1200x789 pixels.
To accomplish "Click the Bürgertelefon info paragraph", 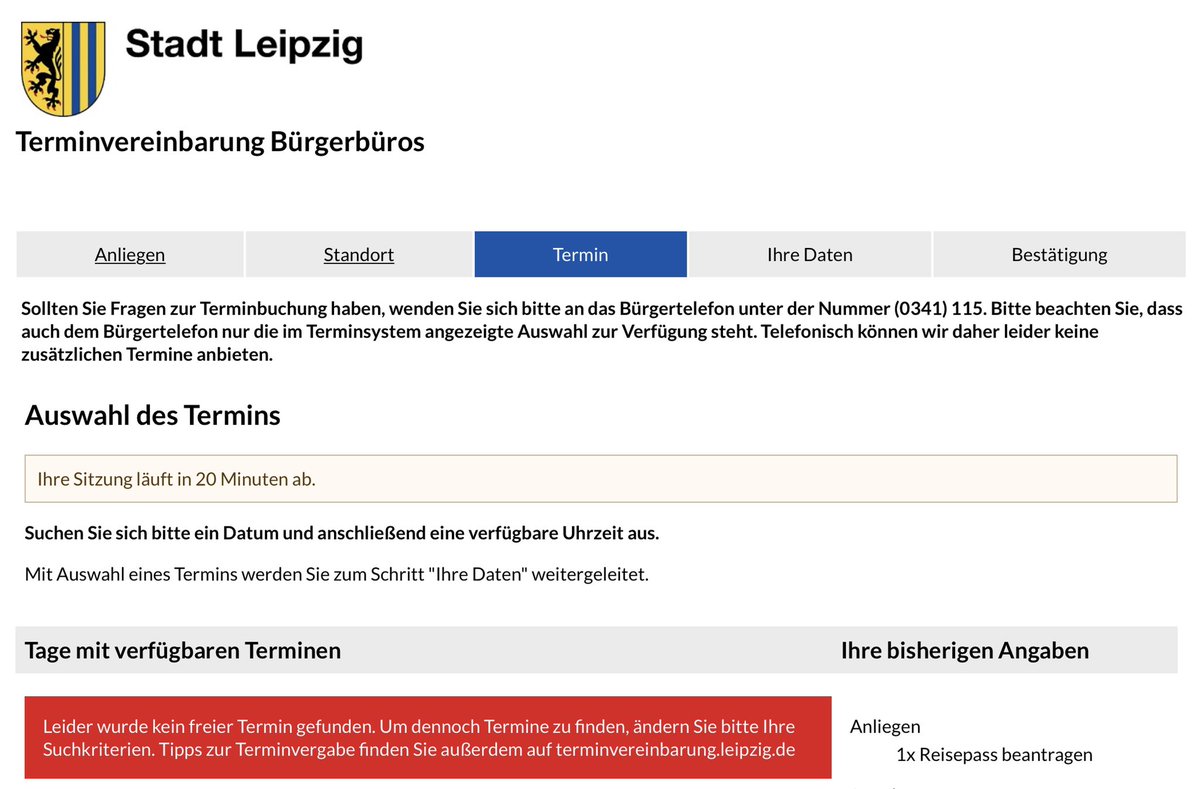I will coord(602,331).
